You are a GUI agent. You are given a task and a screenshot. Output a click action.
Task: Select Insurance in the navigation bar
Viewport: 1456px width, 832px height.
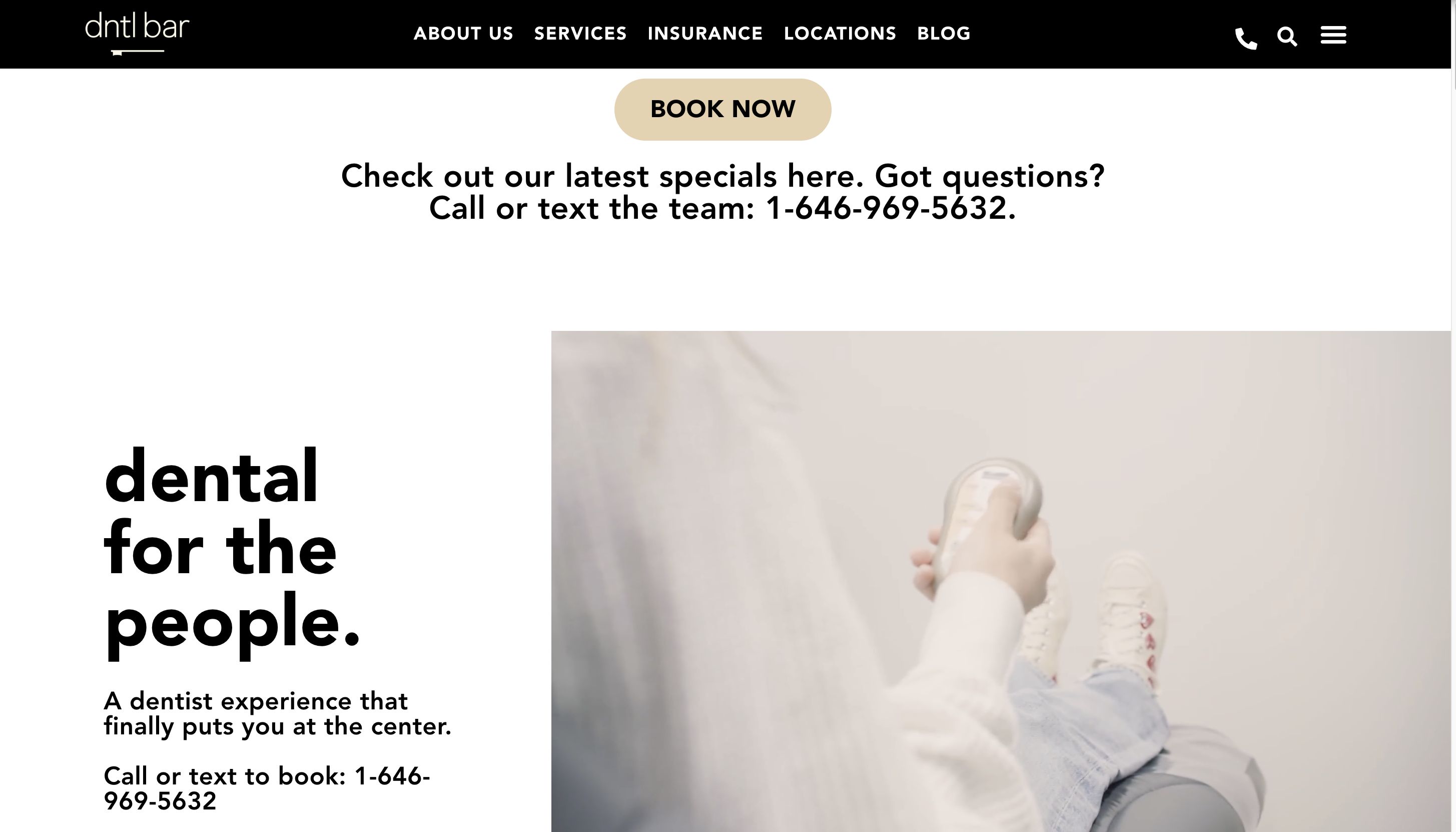tap(704, 34)
